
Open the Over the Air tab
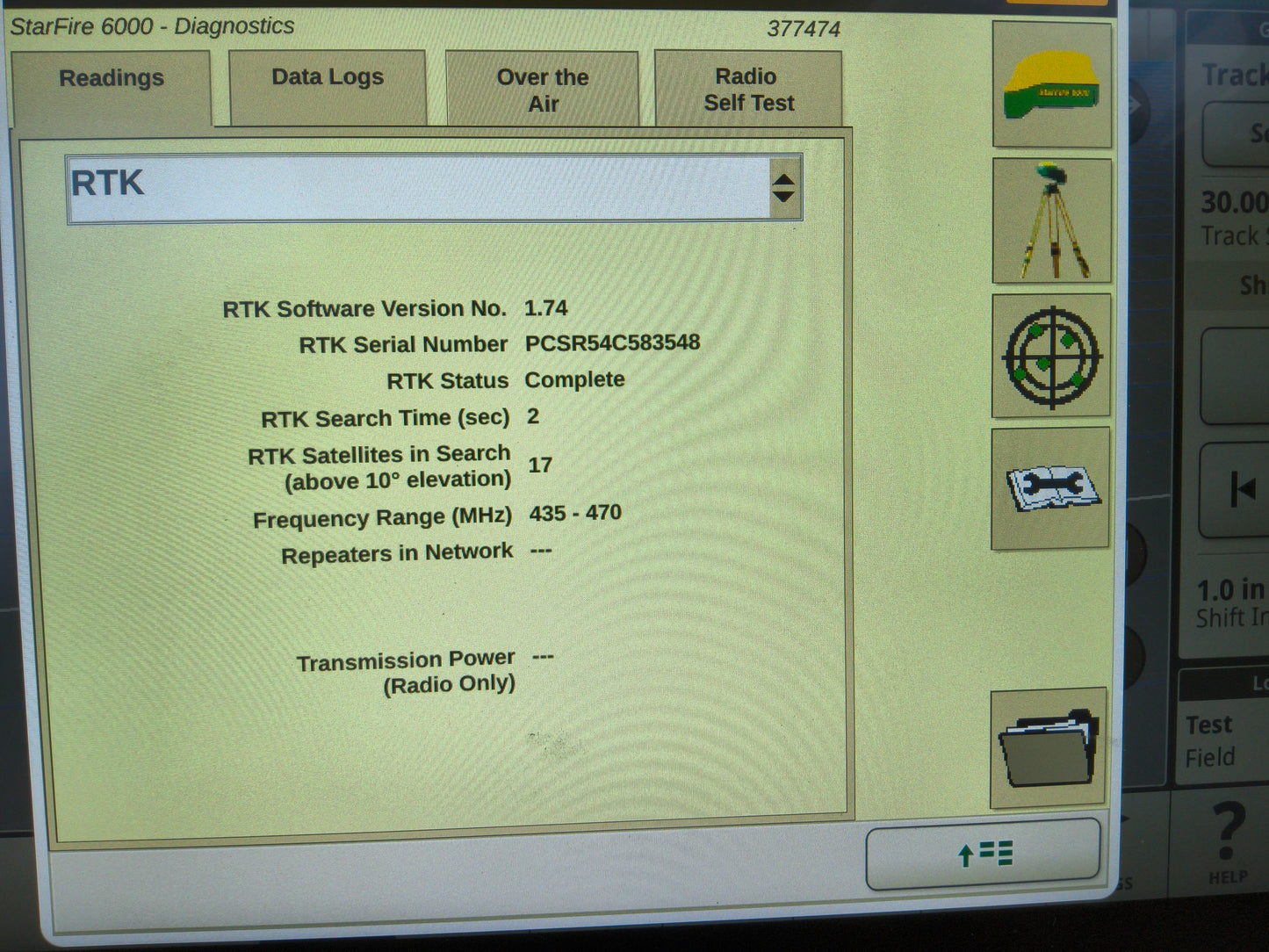pyautogui.click(x=542, y=89)
